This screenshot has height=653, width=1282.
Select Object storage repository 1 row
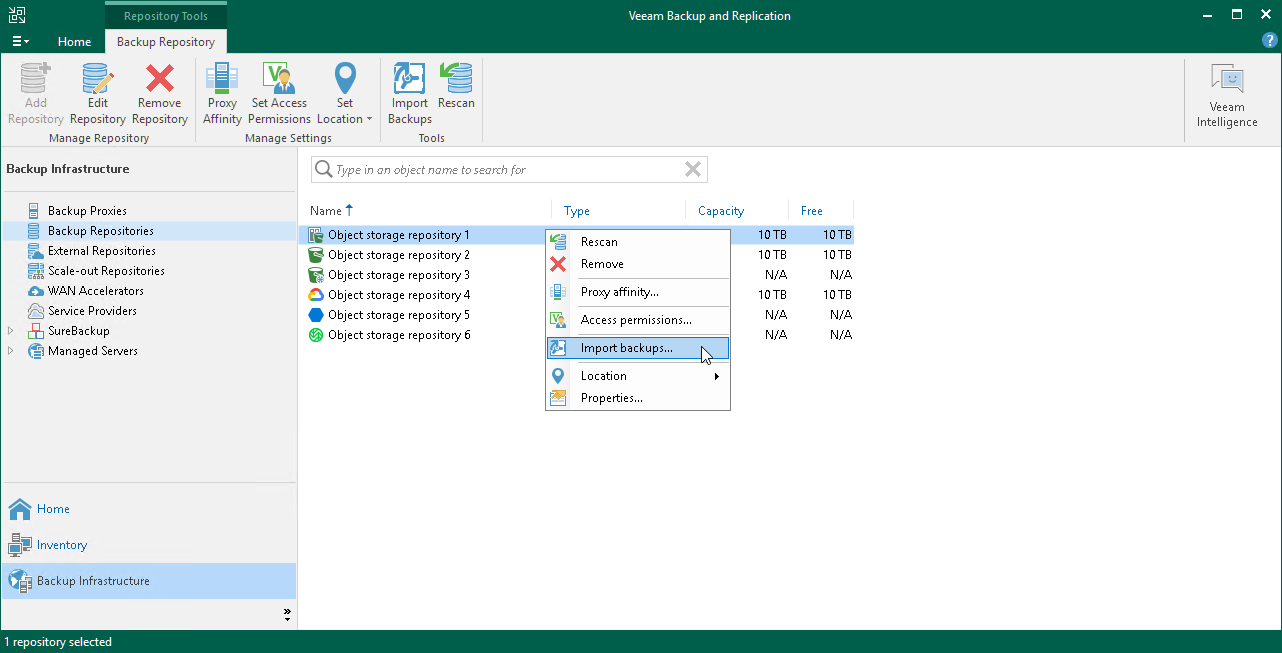pyautogui.click(x=576, y=235)
